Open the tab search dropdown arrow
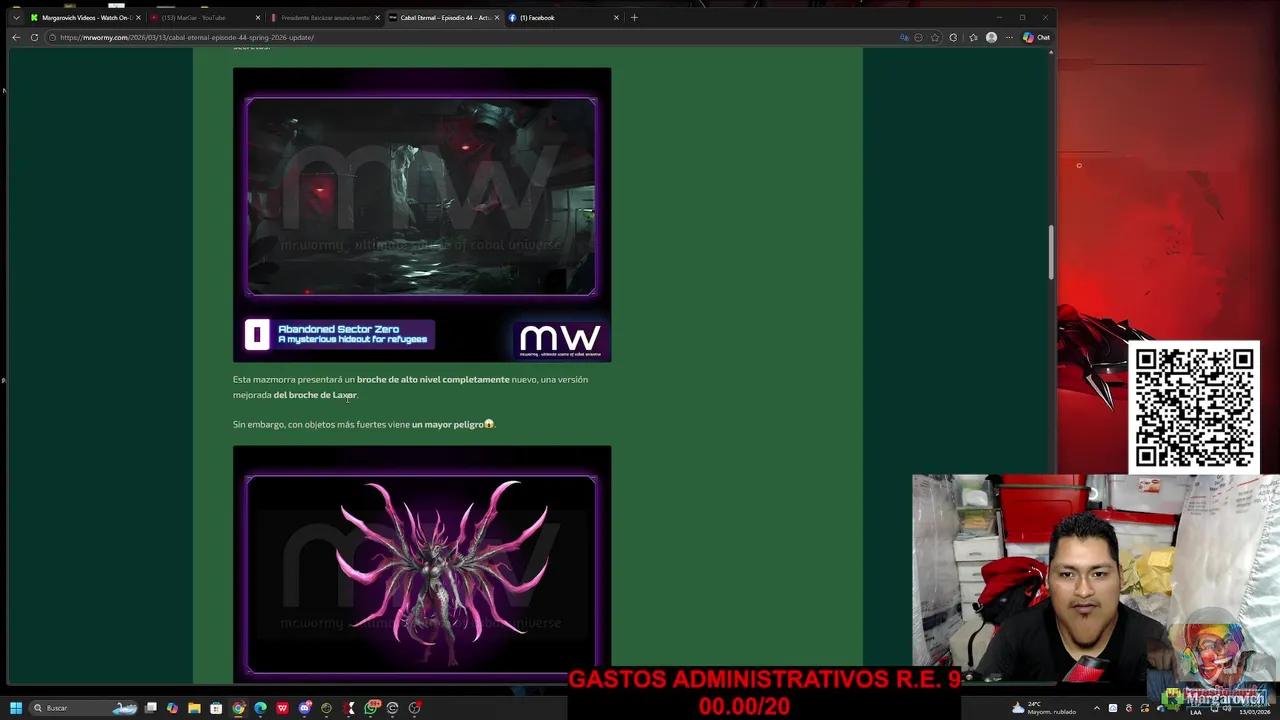Viewport: 1280px width, 720px height. (16, 17)
